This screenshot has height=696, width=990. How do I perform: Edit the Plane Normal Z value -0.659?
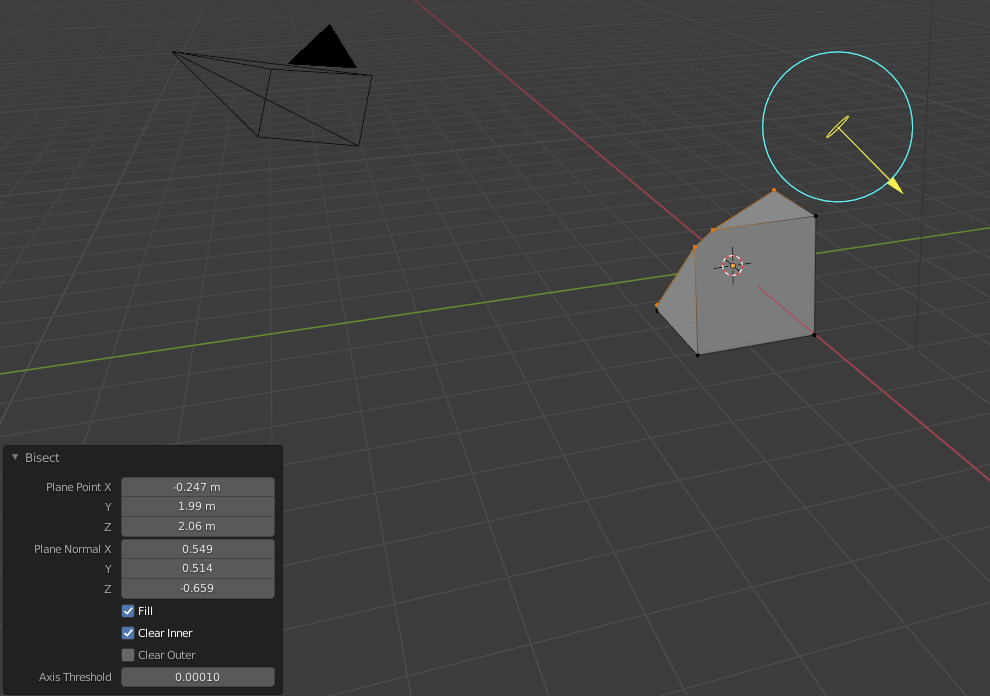point(198,588)
